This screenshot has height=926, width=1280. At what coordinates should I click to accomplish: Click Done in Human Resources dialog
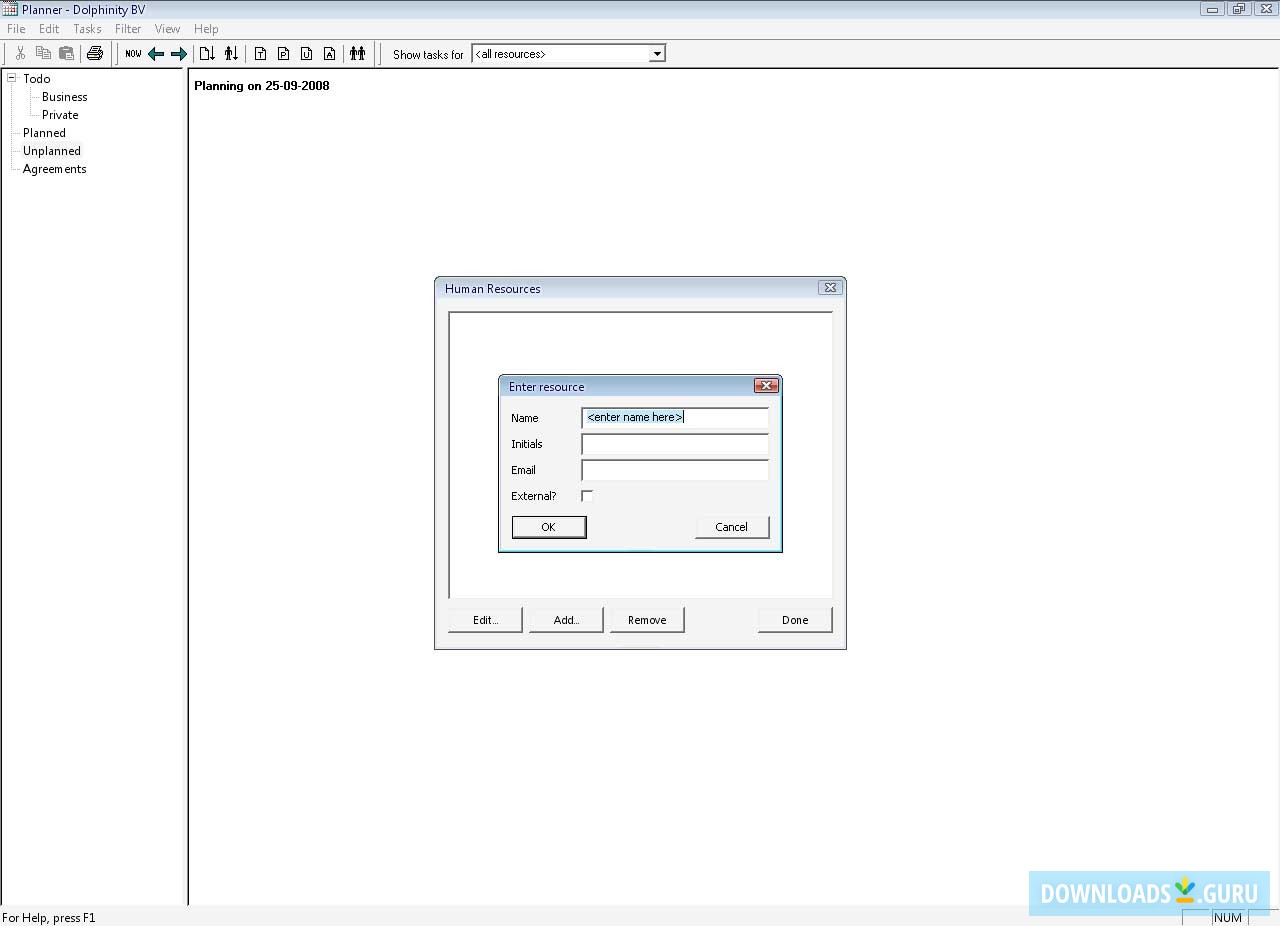(x=795, y=620)
